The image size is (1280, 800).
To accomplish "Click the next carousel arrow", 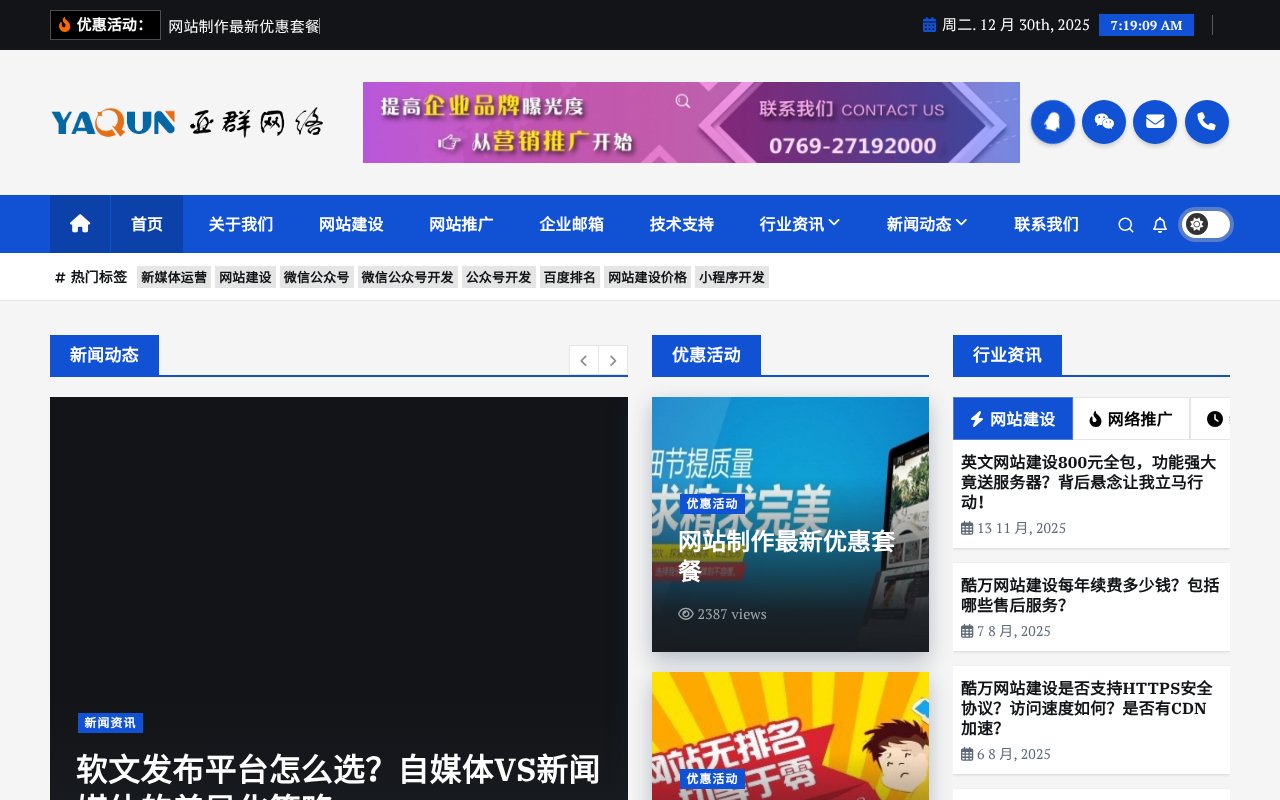I will [x=613, y=360].
